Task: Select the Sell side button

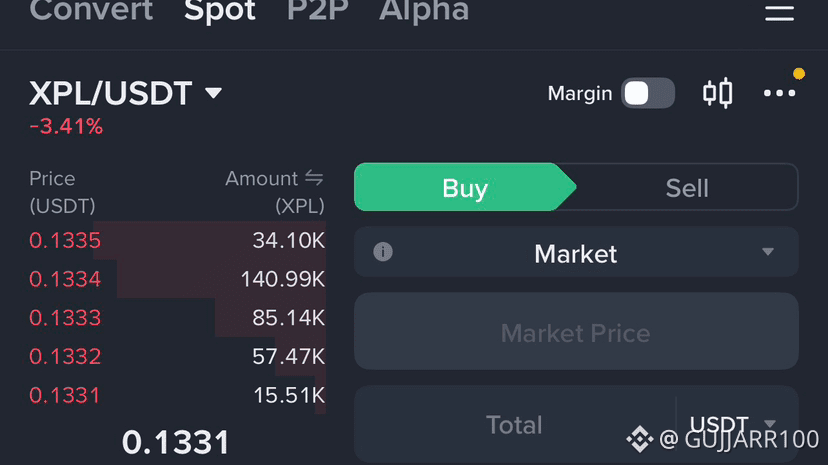Action: [x=687, y=188]
